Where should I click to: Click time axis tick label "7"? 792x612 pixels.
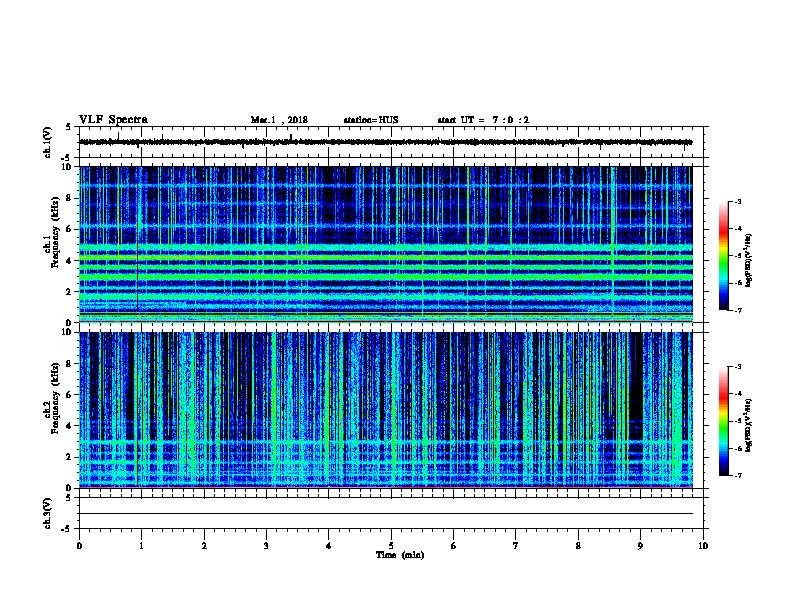pos(516,546)
